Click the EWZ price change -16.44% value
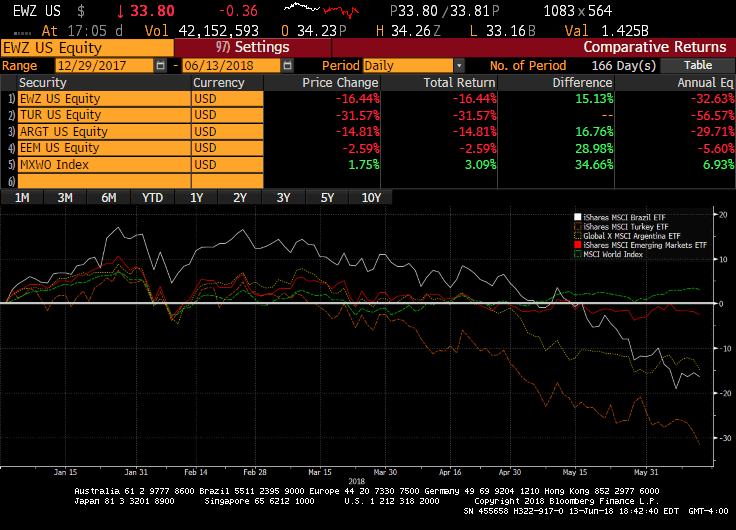 click(x=357, y=99)
